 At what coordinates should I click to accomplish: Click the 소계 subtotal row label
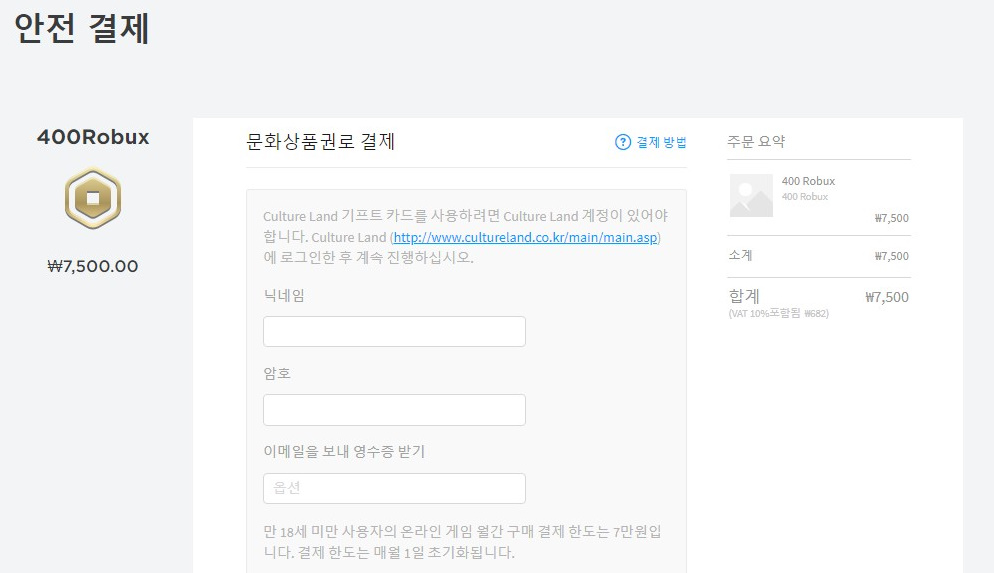(740, 255)
